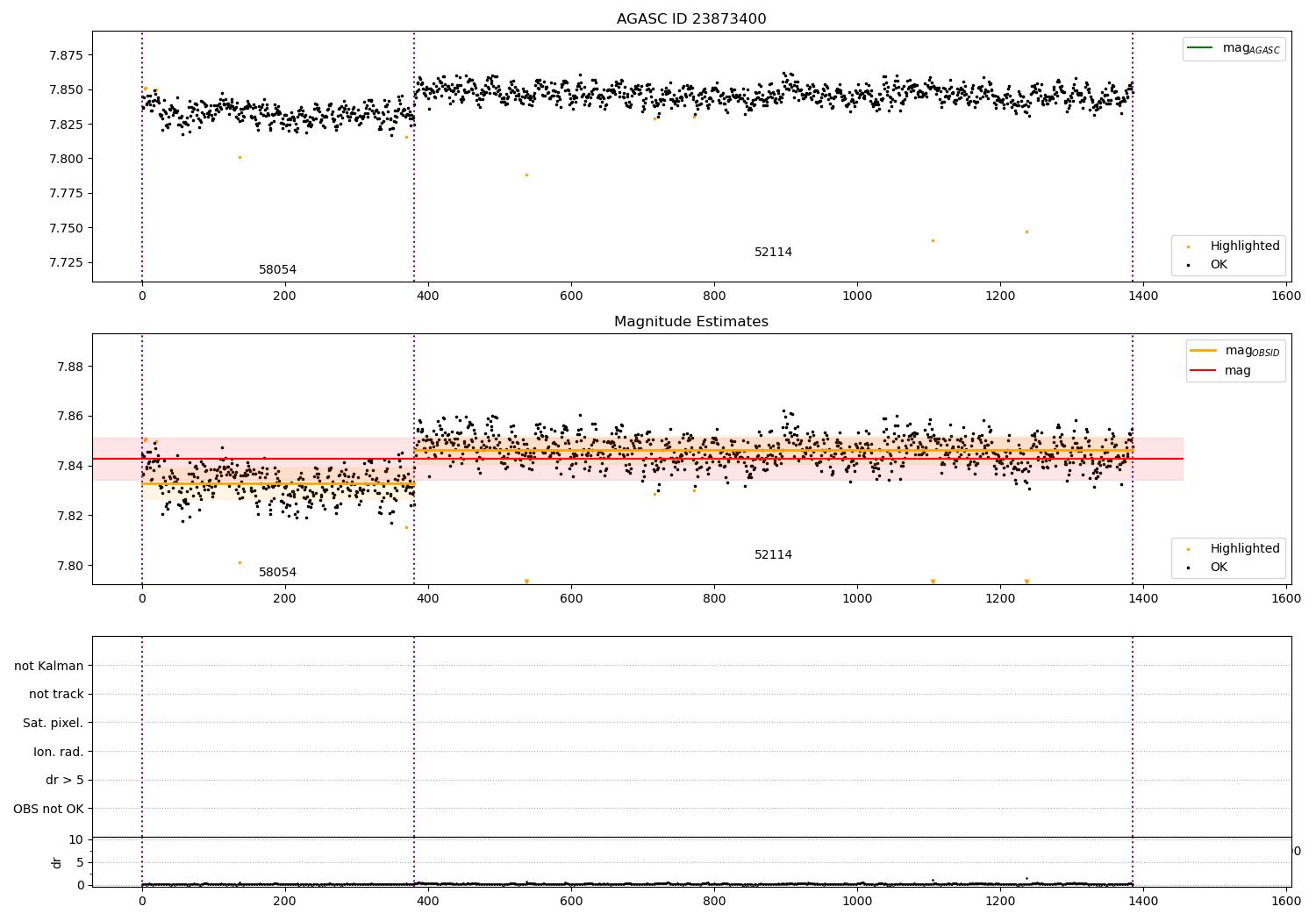Click the dr > 5 row label

[65, 780]
